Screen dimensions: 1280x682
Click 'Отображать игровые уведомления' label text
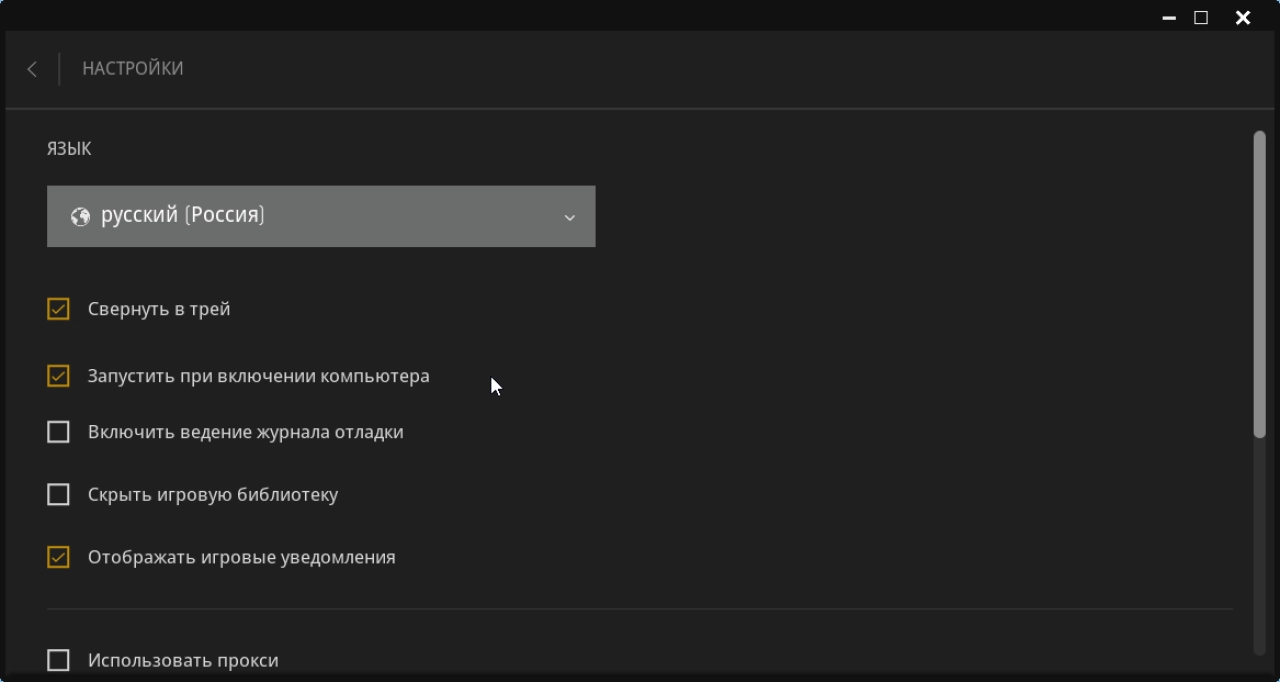[242, 557]
